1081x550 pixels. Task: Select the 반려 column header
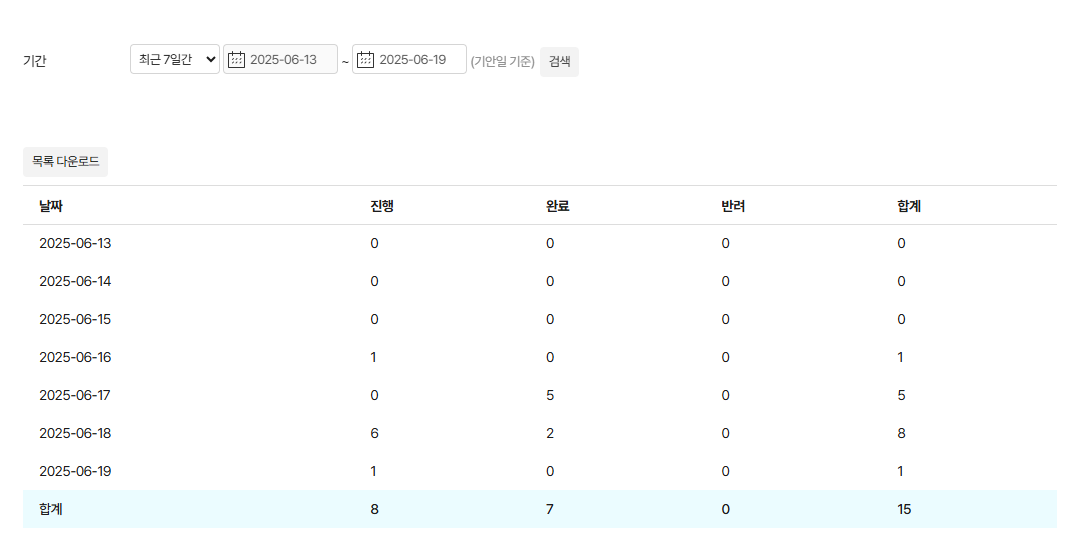(733, 206)
